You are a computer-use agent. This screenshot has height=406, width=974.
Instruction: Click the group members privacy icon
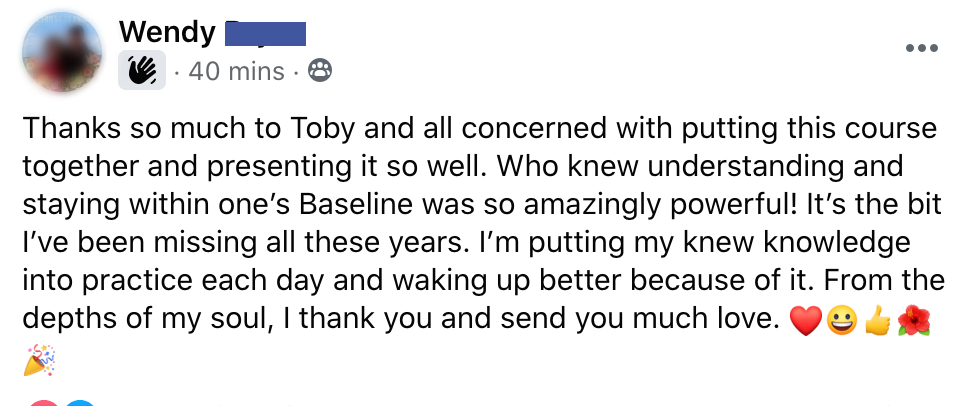click(x=320, y=71)
